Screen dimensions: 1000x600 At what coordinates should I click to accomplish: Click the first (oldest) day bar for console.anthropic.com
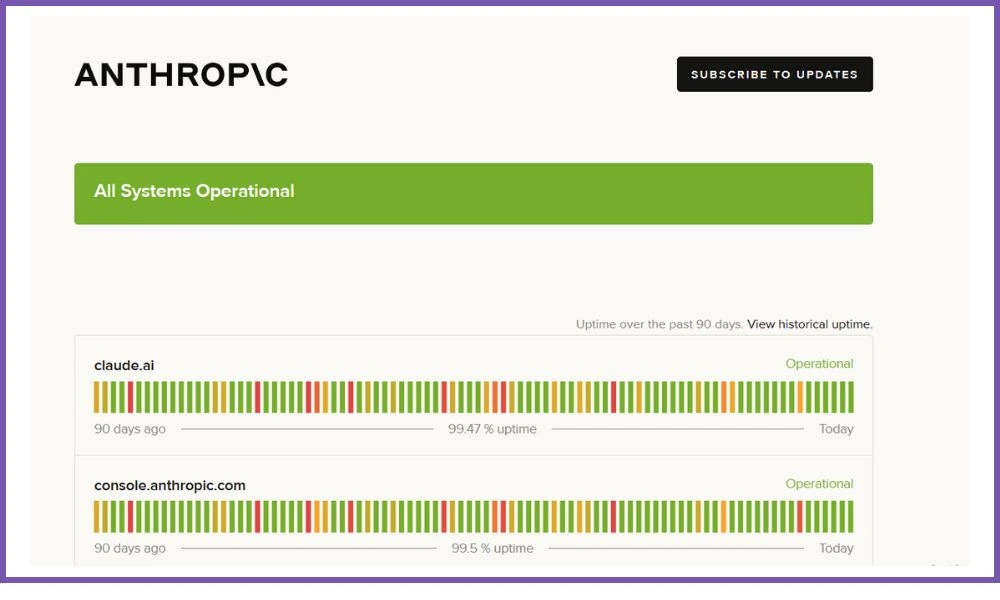(x=97, y=517)
